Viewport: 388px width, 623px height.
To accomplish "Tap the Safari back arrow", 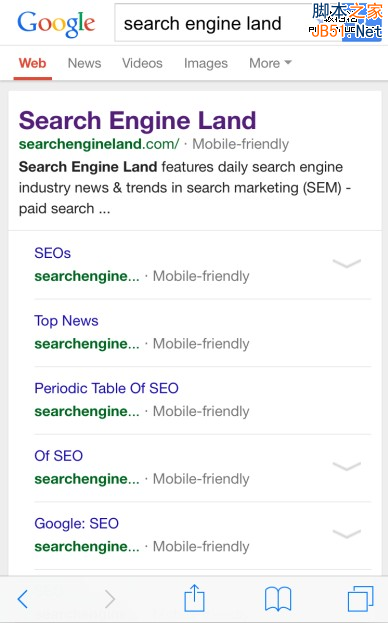I will pyautogui.click(x=23, y=599).
